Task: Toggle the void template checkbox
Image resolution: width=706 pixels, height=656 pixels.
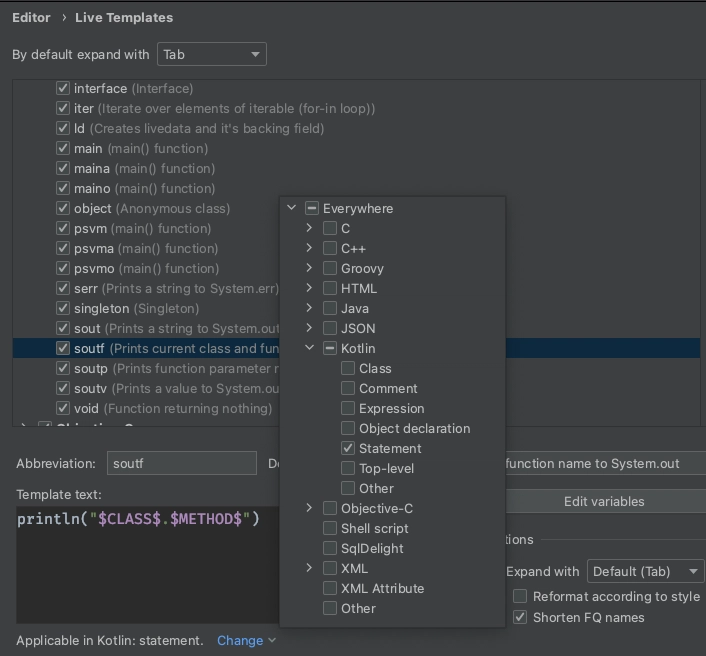Action: (63, 408)
